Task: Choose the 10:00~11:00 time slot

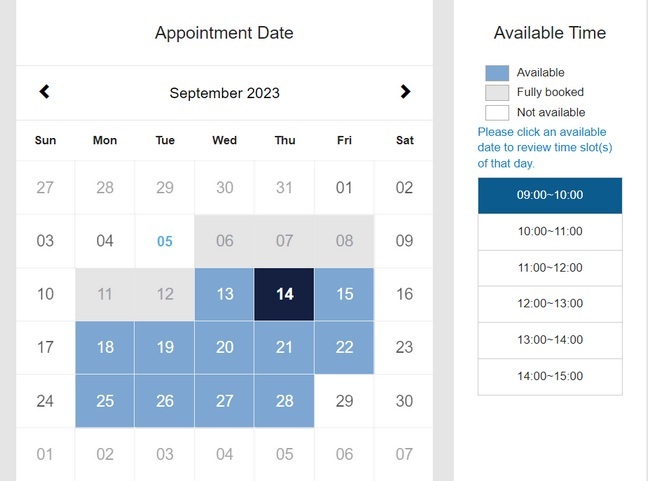Action: point(550,231)
